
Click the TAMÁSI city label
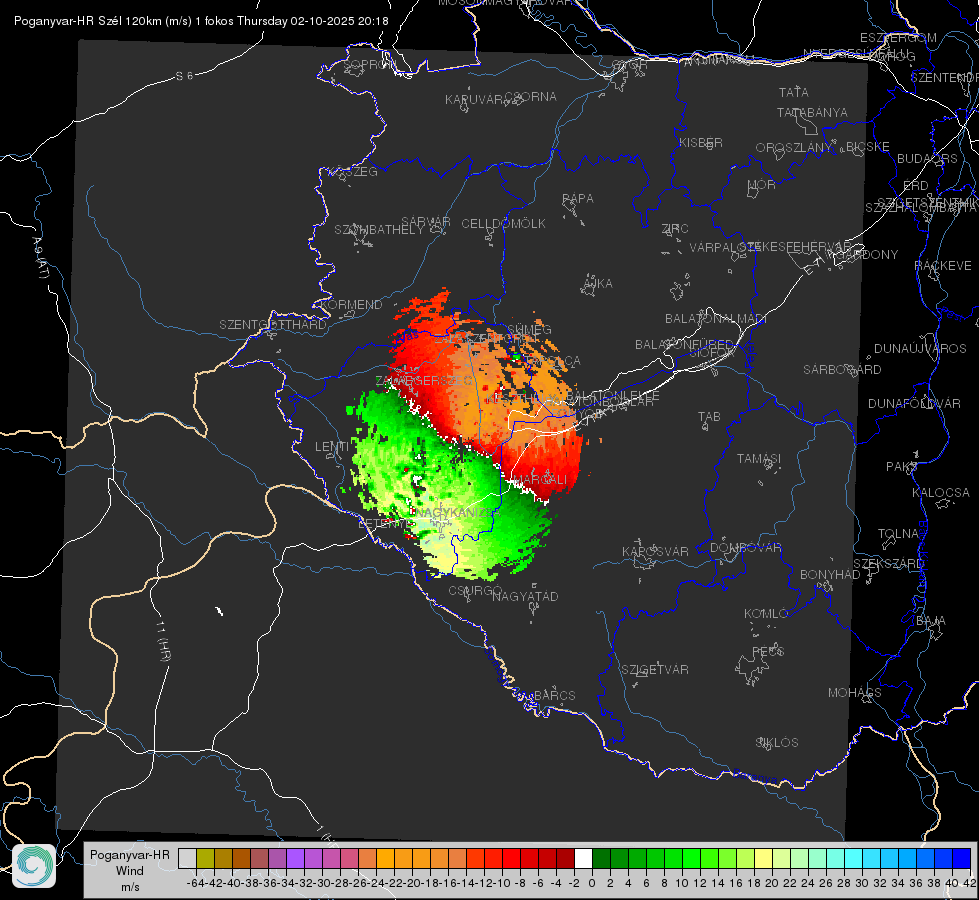coord(759,459)
